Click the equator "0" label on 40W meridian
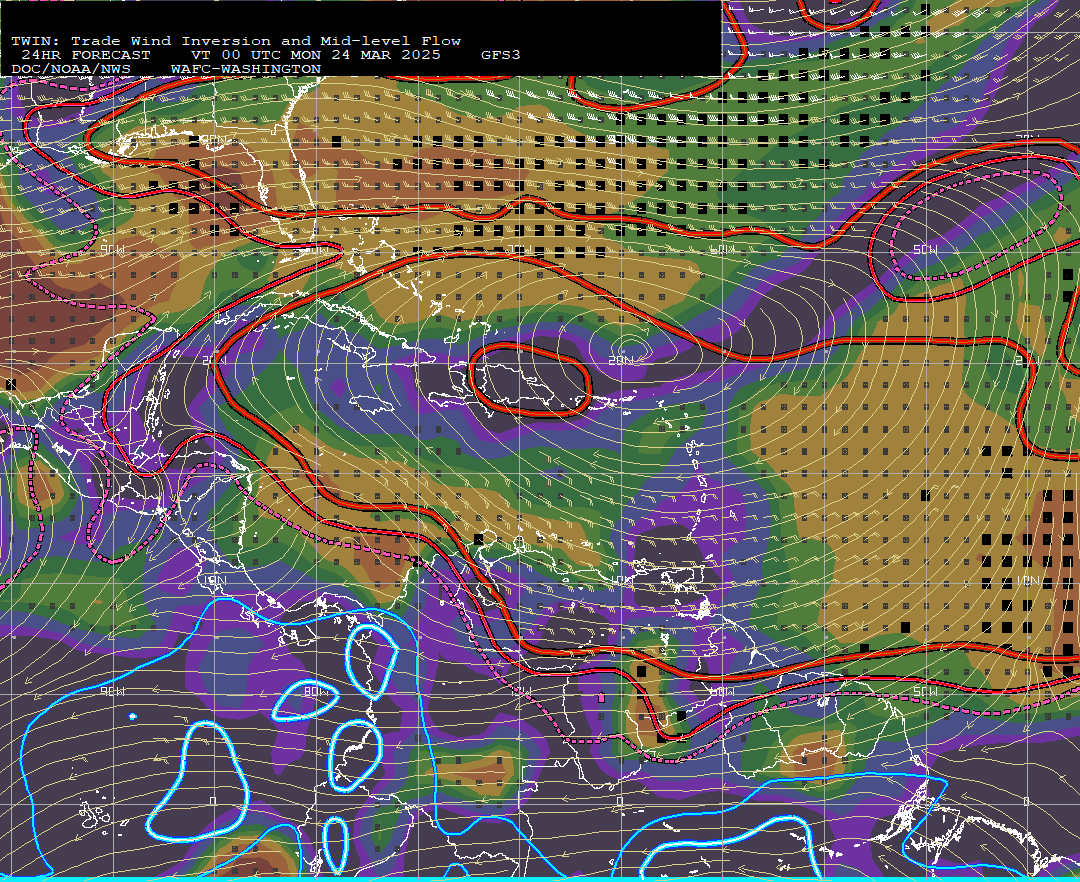The image size is (1080, 882). point(1026,801)
